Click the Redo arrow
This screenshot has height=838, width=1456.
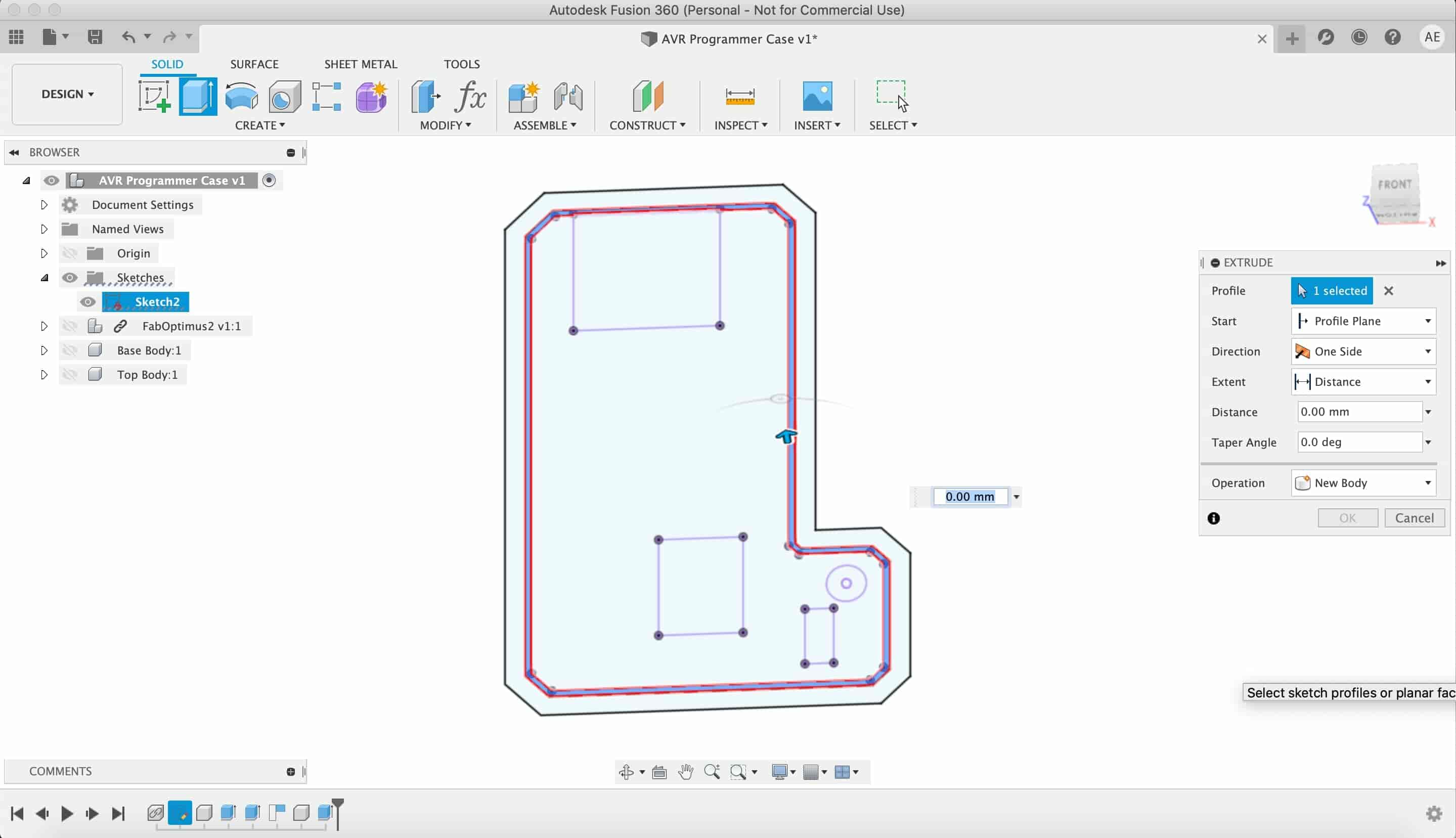[x=169, y=37]
